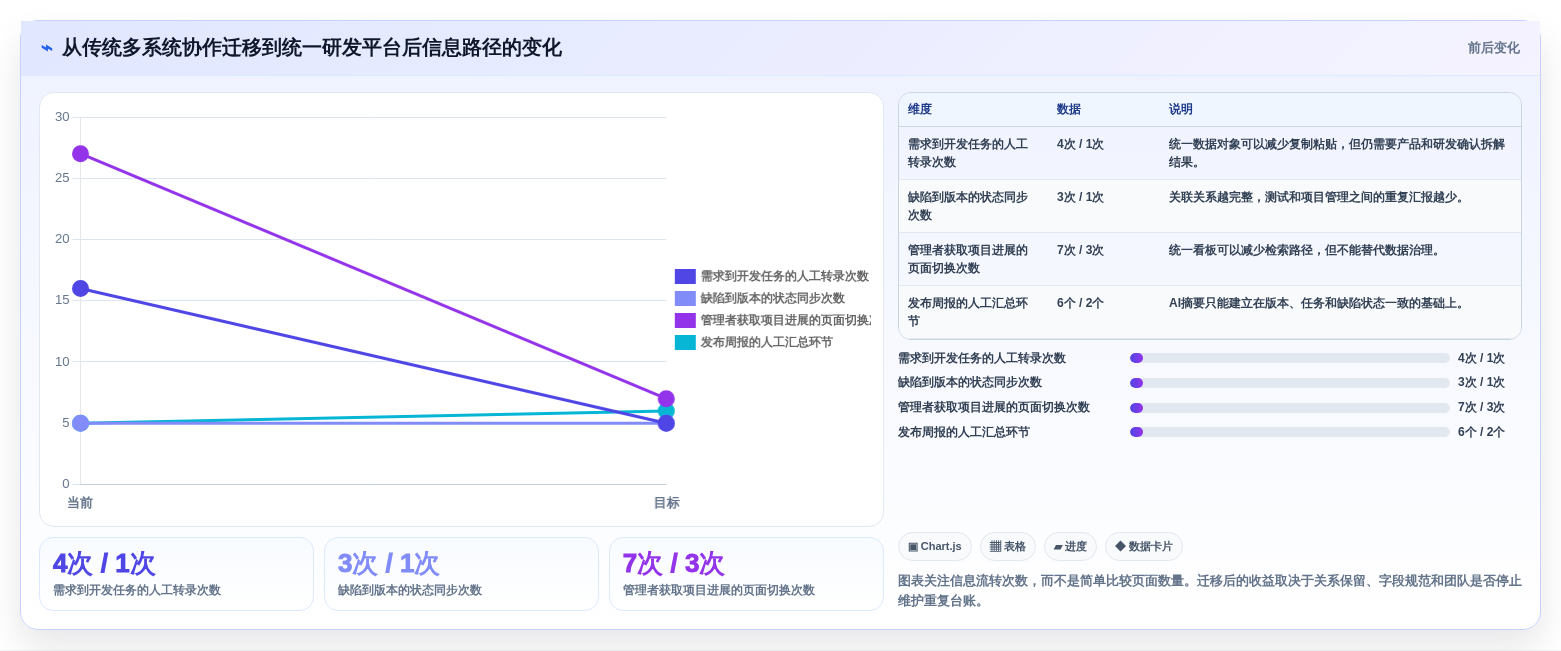The image size is (1561, 651).
Task: Click legend label 发布周报的人工汇总环节
Action: coord(766,342)
